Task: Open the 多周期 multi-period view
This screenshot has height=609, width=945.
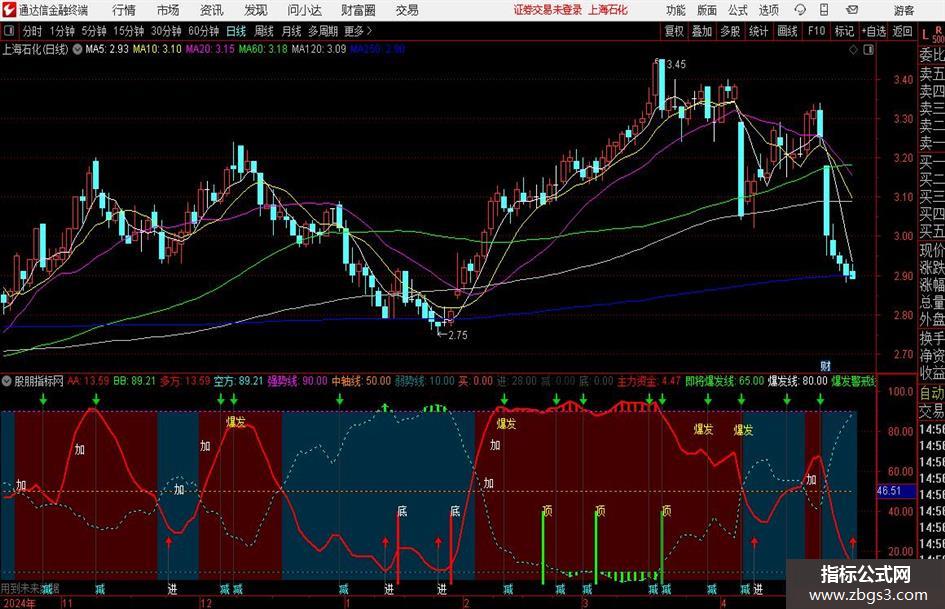Action: point(322,31)
